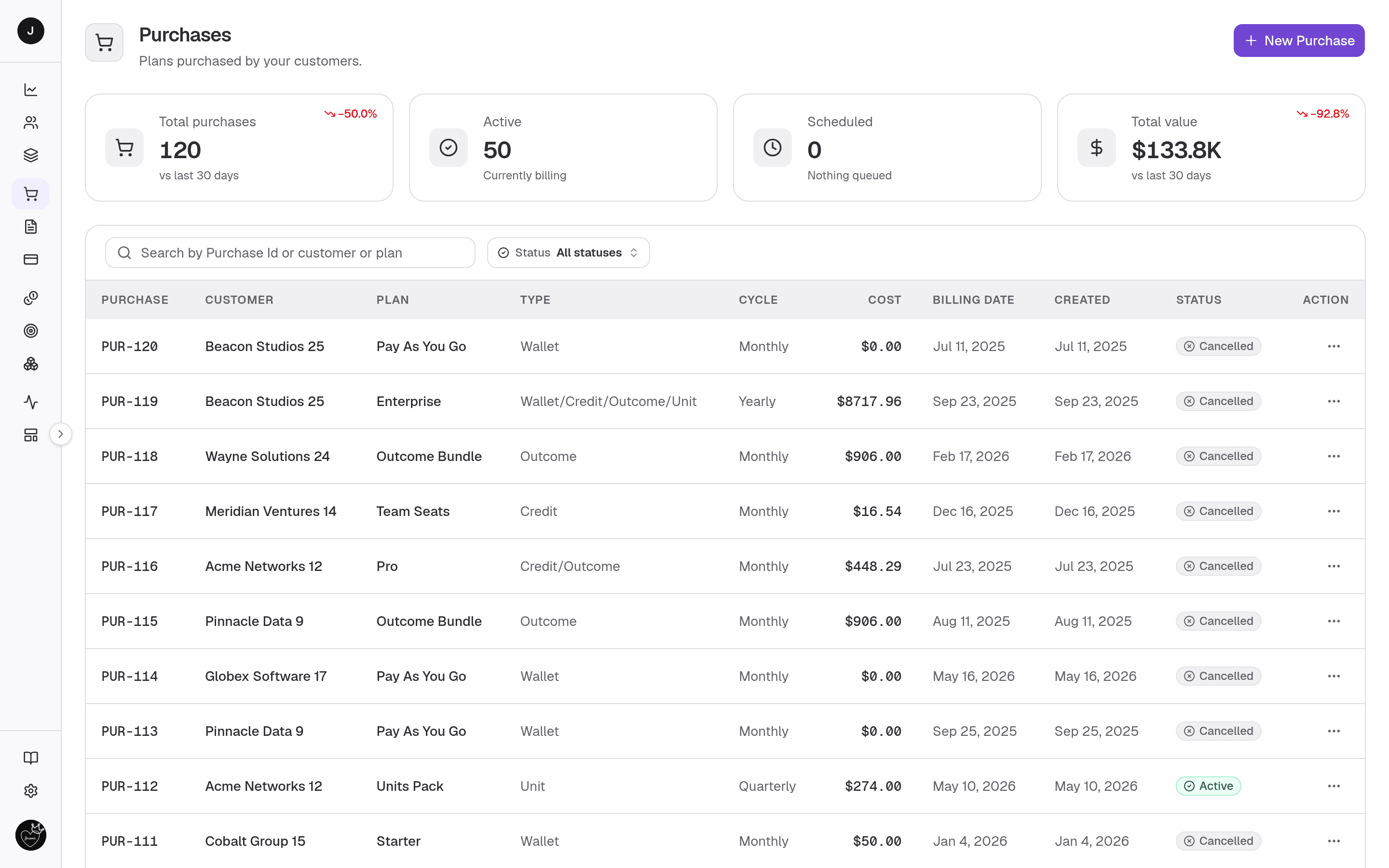Click customer Wayne Solutions 24

(x=268, y=456)
